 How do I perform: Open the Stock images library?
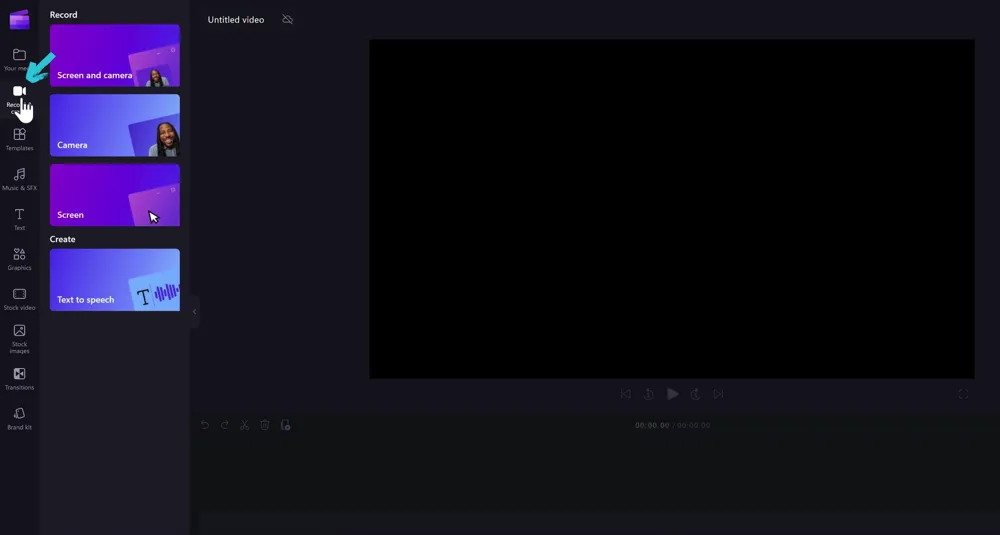point(19,338)
